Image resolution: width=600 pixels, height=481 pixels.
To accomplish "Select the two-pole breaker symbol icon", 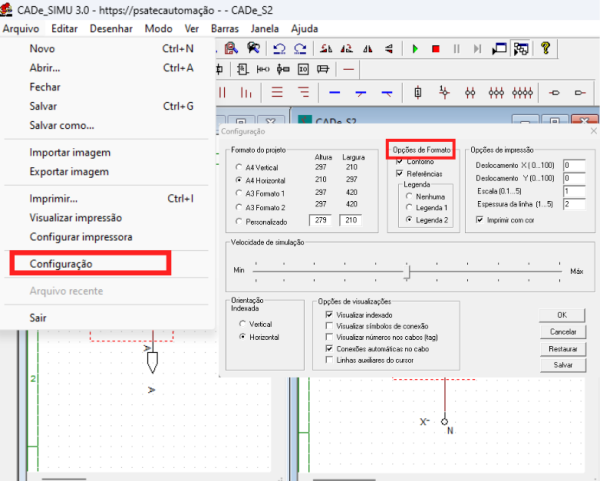I will click(x=470, y=93).
